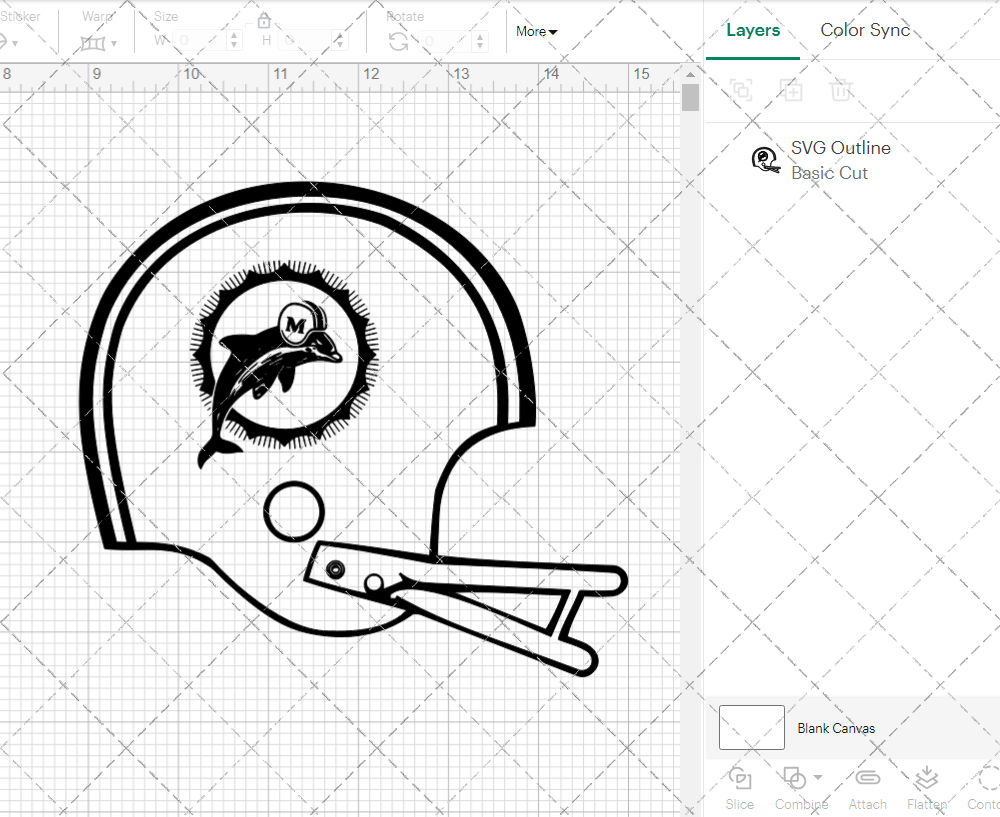Click the Combine tool
This screenshot has width=1000, height=817.
click(x=801, y=788)
